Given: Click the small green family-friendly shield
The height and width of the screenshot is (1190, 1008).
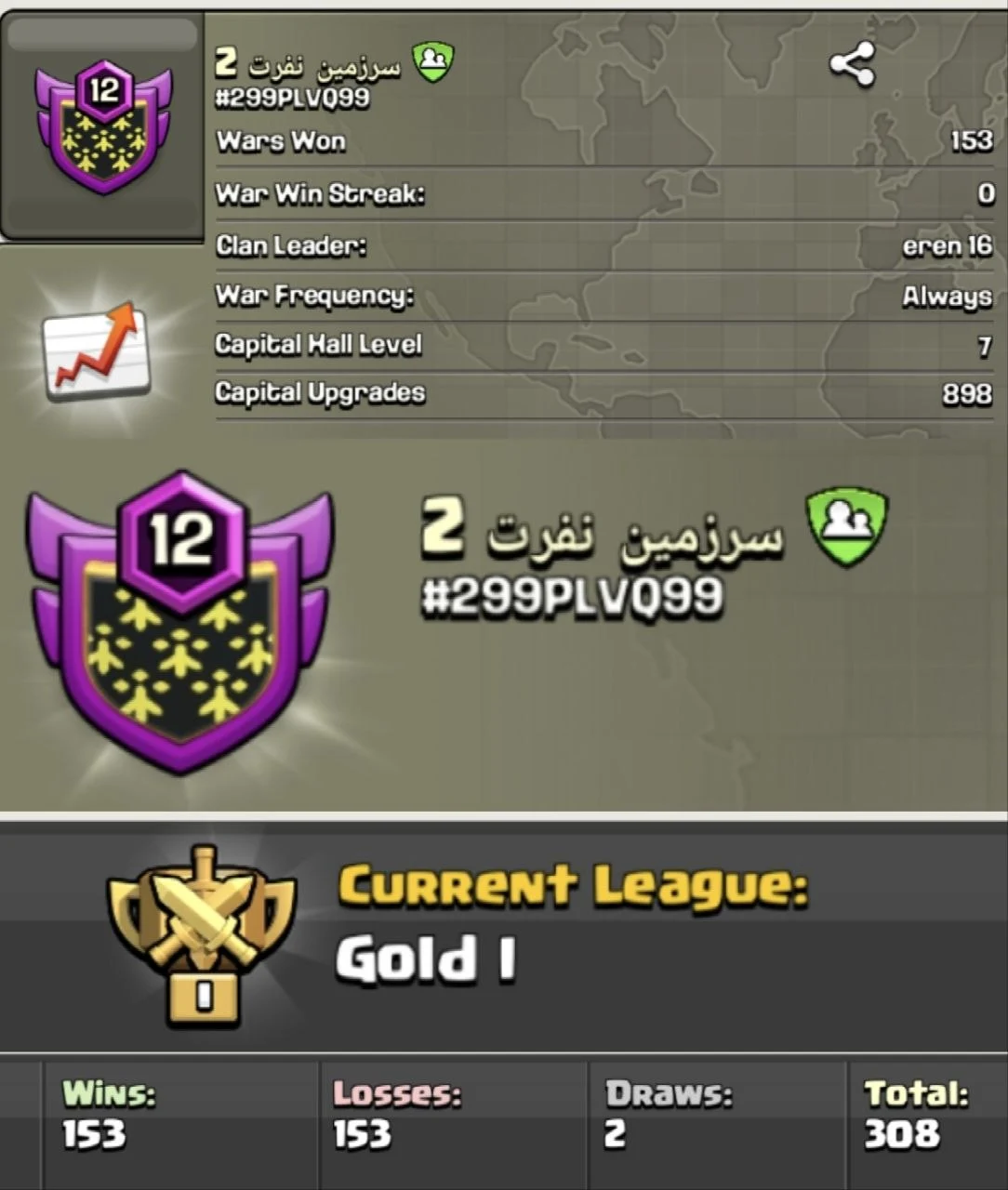Looking at the screenshot, I should click(x=433, y=62).
